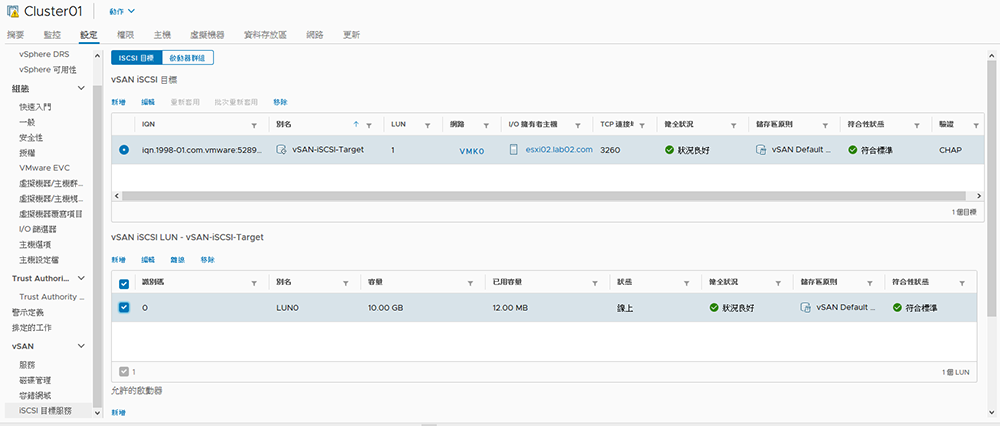
Task: Uncheck the LUN0 row checkbox
Action: coord(124,307)
